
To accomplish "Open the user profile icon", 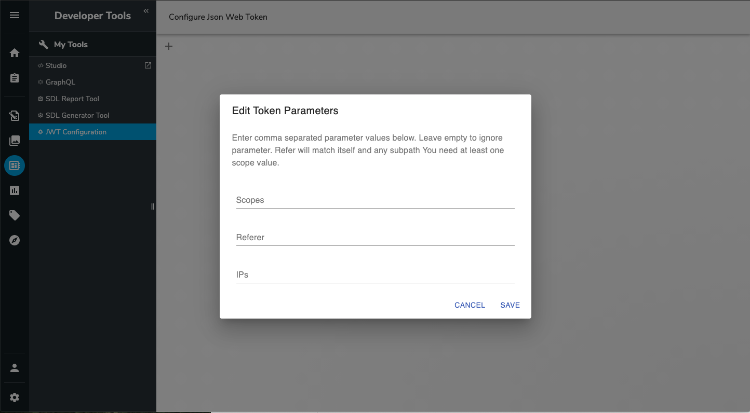I will (14, 368).
